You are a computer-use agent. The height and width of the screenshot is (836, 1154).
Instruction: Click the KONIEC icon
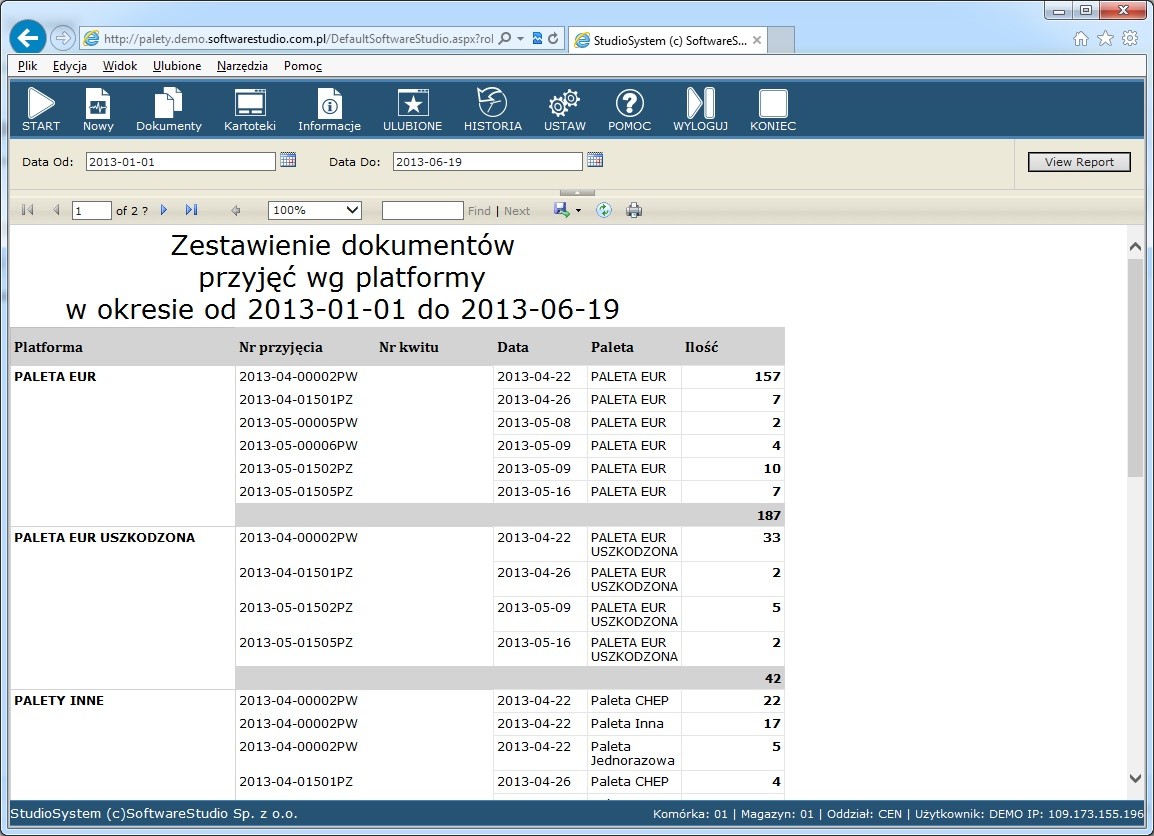coord(773,103)
